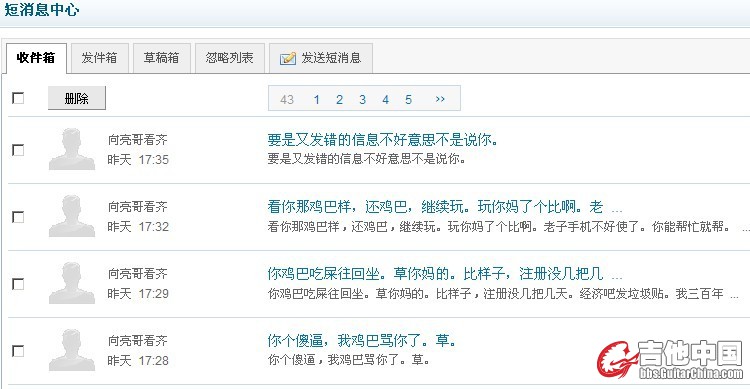The image size is (750, 389).
Task: Select the checkbox for the 17:28 message
Action: click(x=18, y=351)
